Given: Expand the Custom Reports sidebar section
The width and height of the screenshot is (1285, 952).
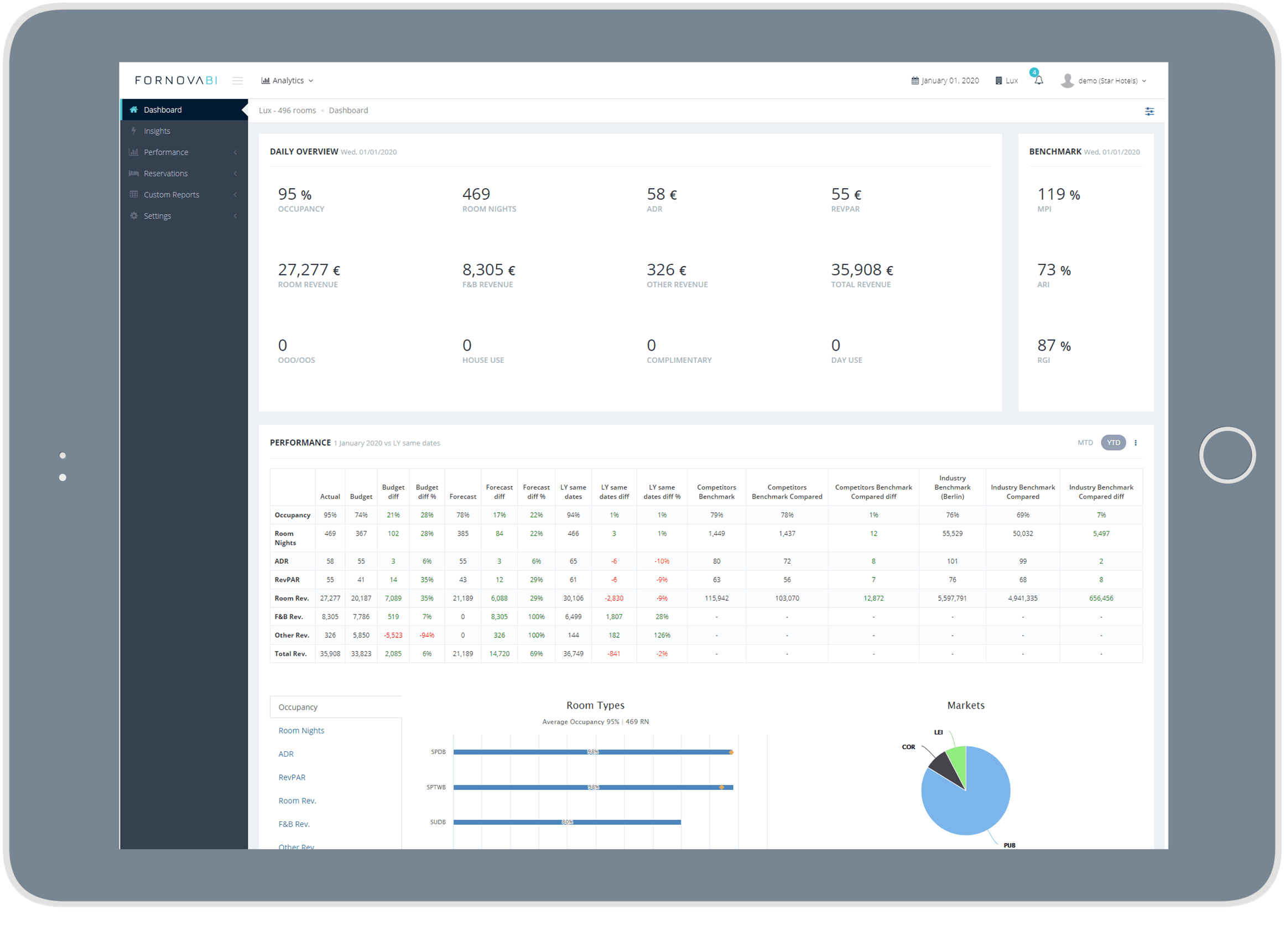Looking at the screenshot, I should (171, 195).
